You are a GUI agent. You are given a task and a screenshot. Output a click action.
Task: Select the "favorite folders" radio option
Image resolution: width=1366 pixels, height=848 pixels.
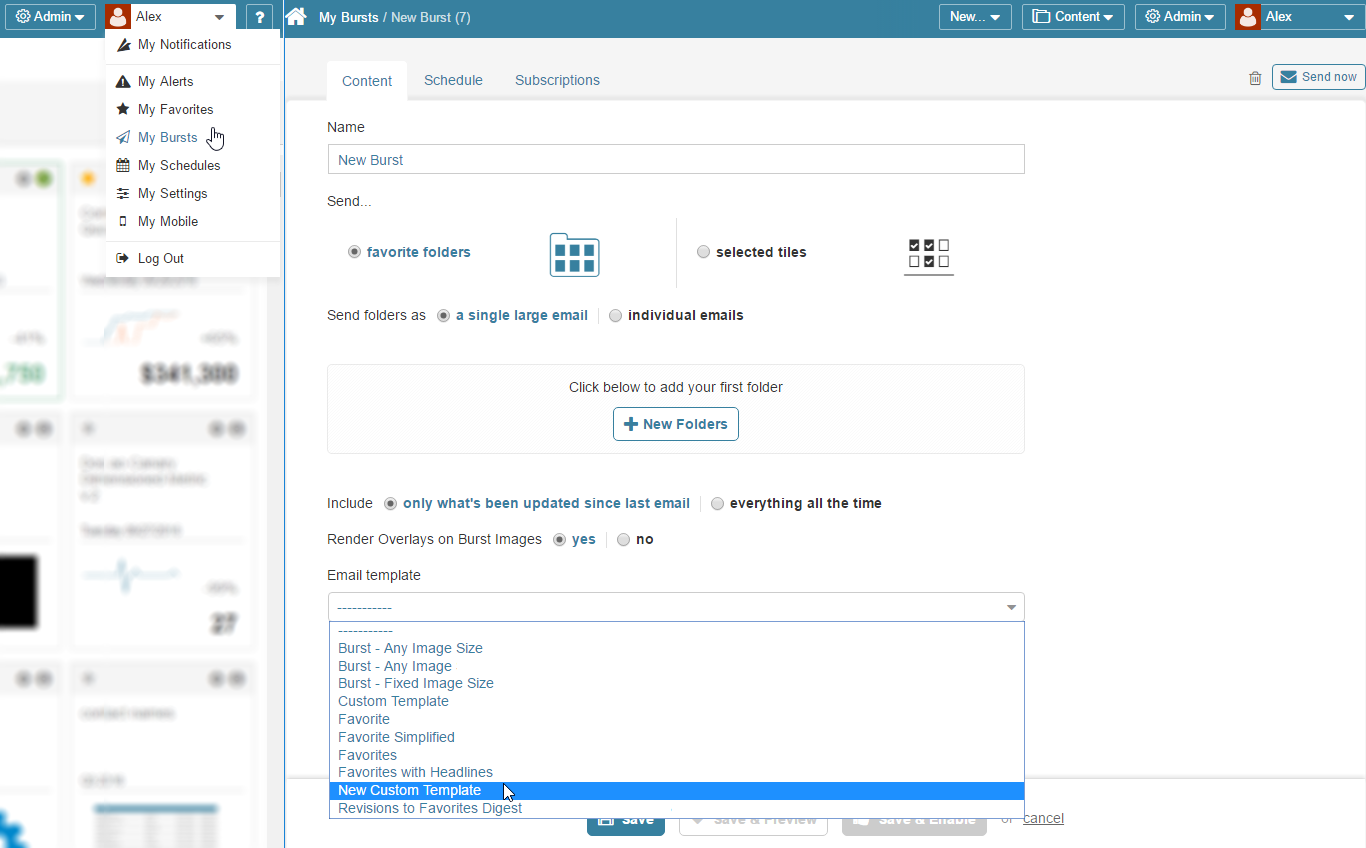point(354,252)
